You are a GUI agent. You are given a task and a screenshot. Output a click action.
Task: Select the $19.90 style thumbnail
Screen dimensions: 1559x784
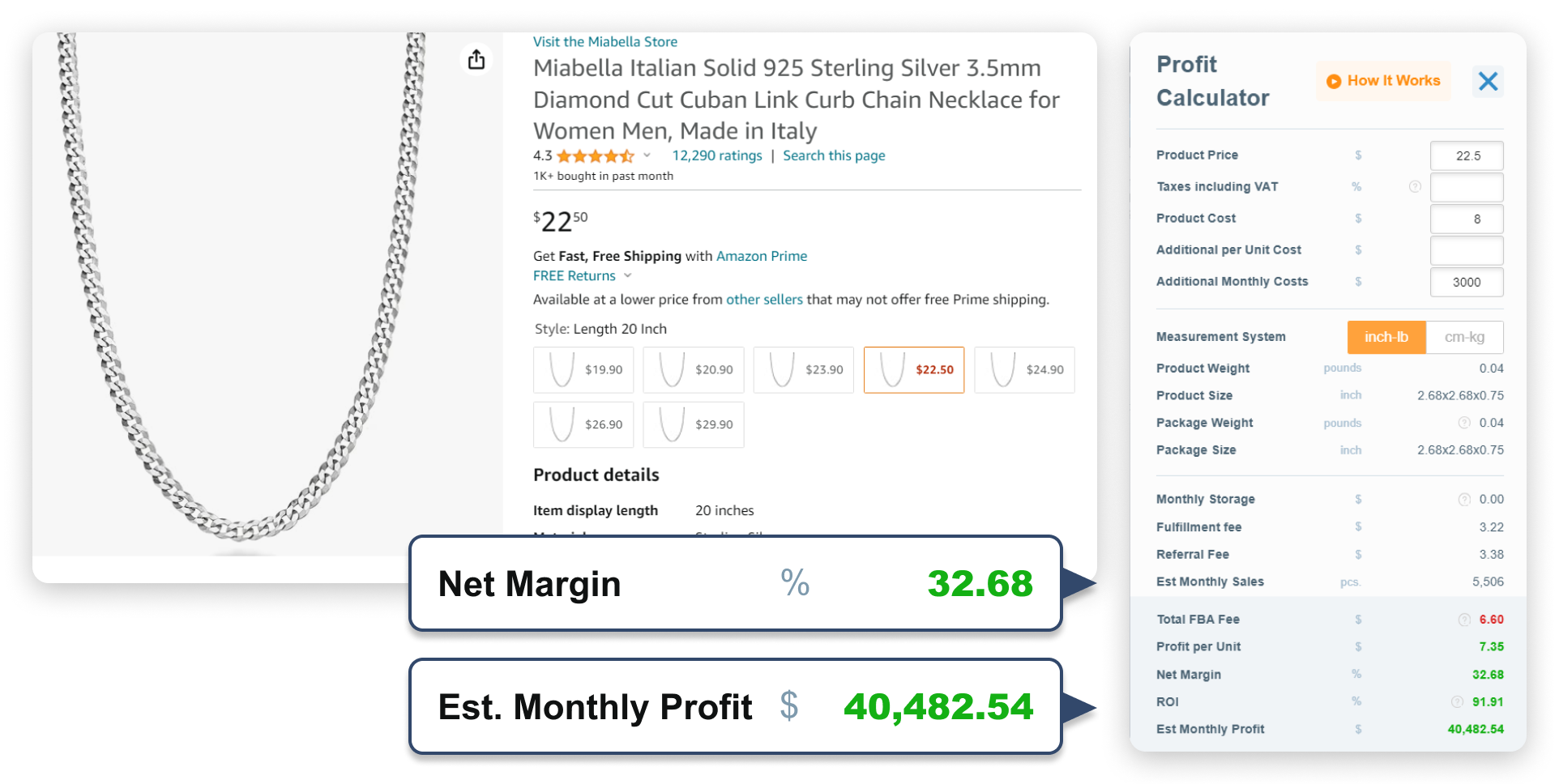point(583,369)
